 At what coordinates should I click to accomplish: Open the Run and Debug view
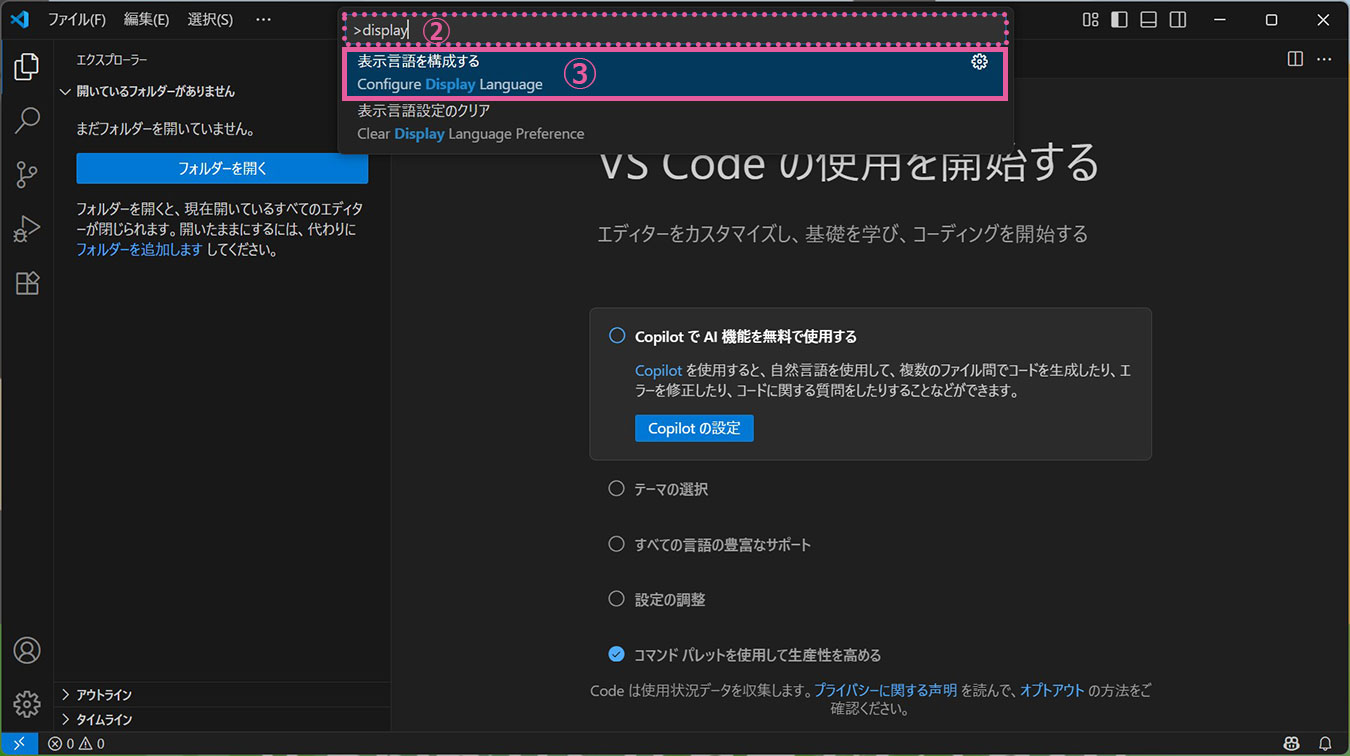click(x=27, y=229)
